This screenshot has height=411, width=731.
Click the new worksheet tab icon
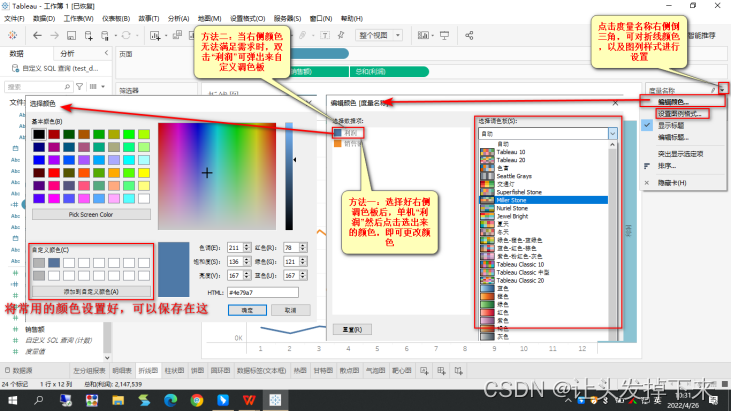point(424,371)
